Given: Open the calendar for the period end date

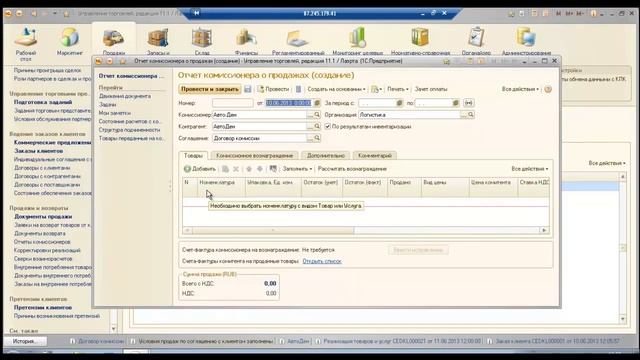Looking at the screenshot, I should click(x=456, y=103).
